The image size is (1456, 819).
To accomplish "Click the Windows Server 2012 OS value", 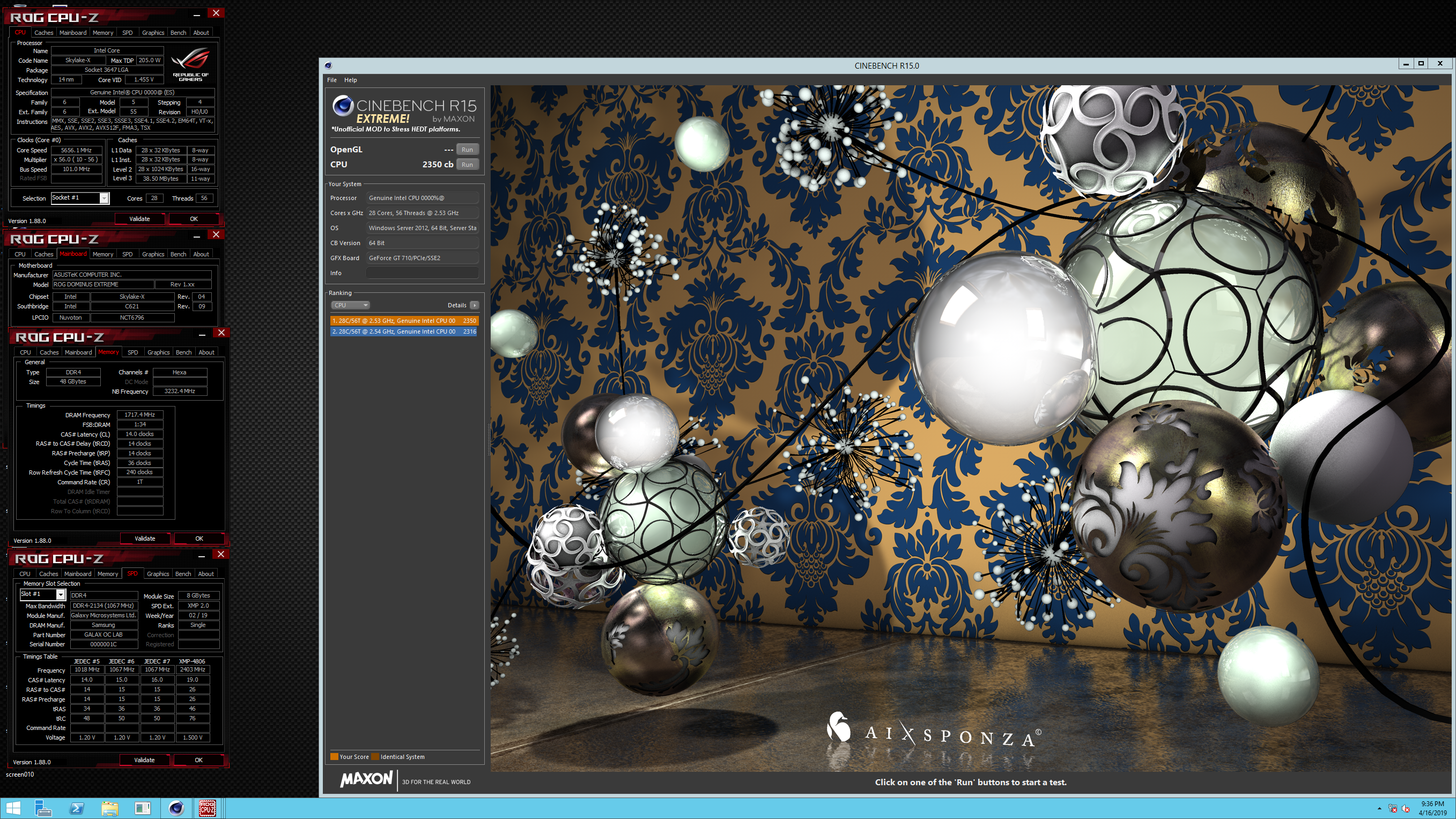I will pyautogui.click(x=422, y=228).
